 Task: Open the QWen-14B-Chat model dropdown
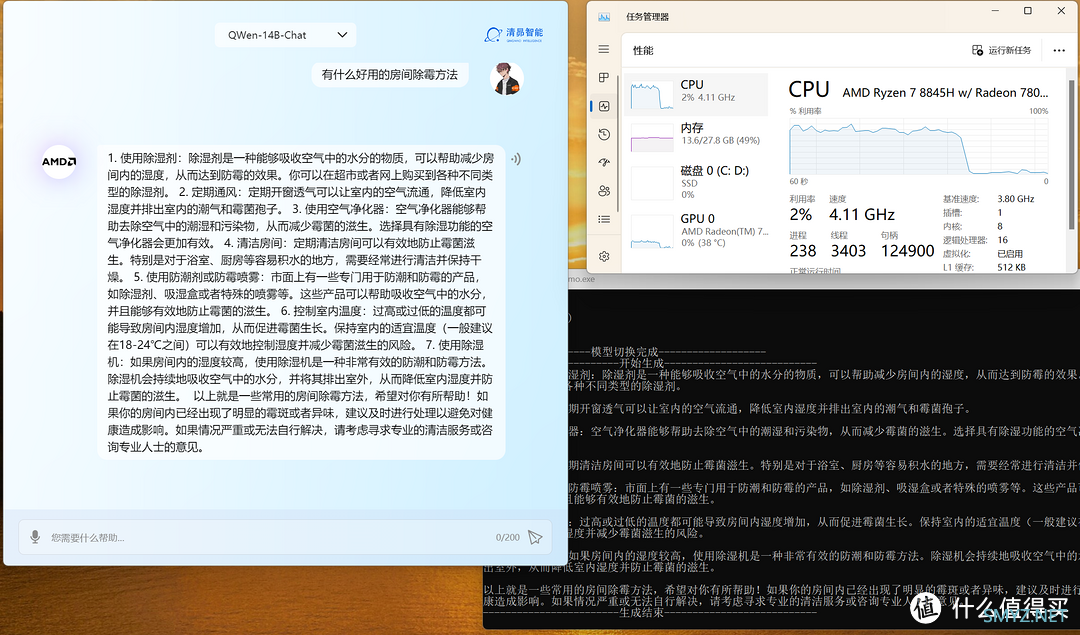286,35
